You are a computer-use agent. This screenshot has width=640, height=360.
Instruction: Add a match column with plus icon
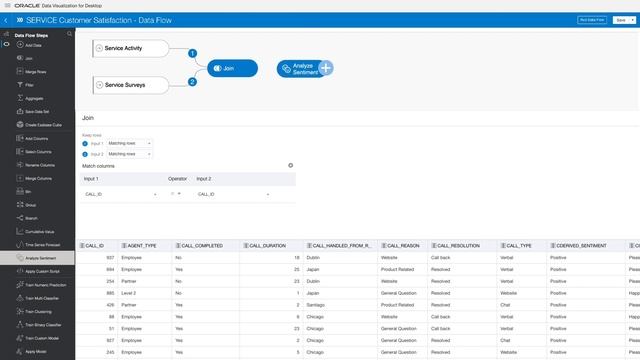291,165
